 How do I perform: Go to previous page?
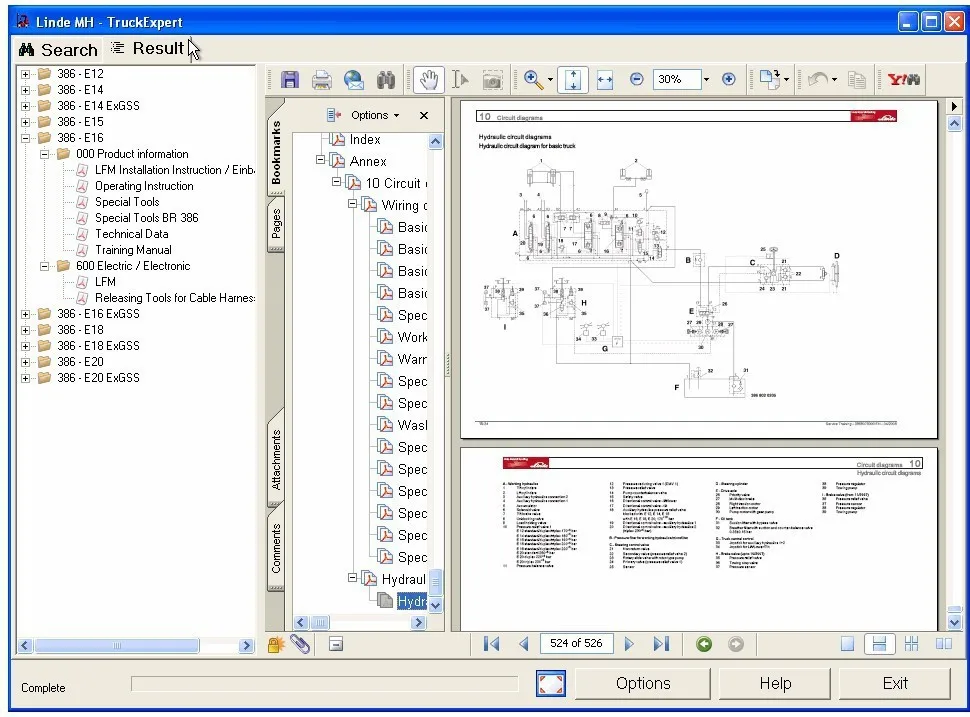point(523,644)
